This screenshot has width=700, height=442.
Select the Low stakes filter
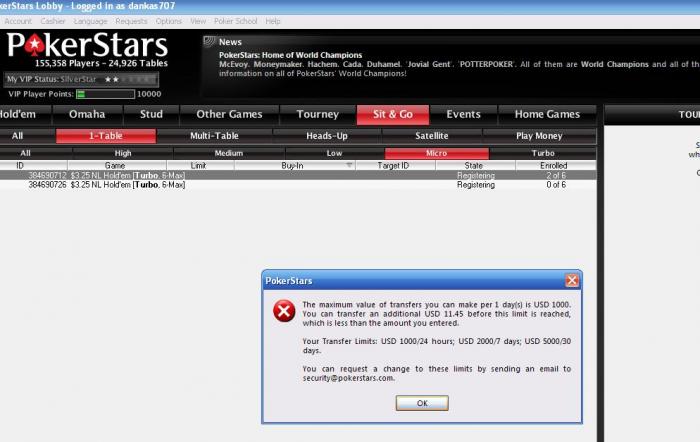click(334, 153)
